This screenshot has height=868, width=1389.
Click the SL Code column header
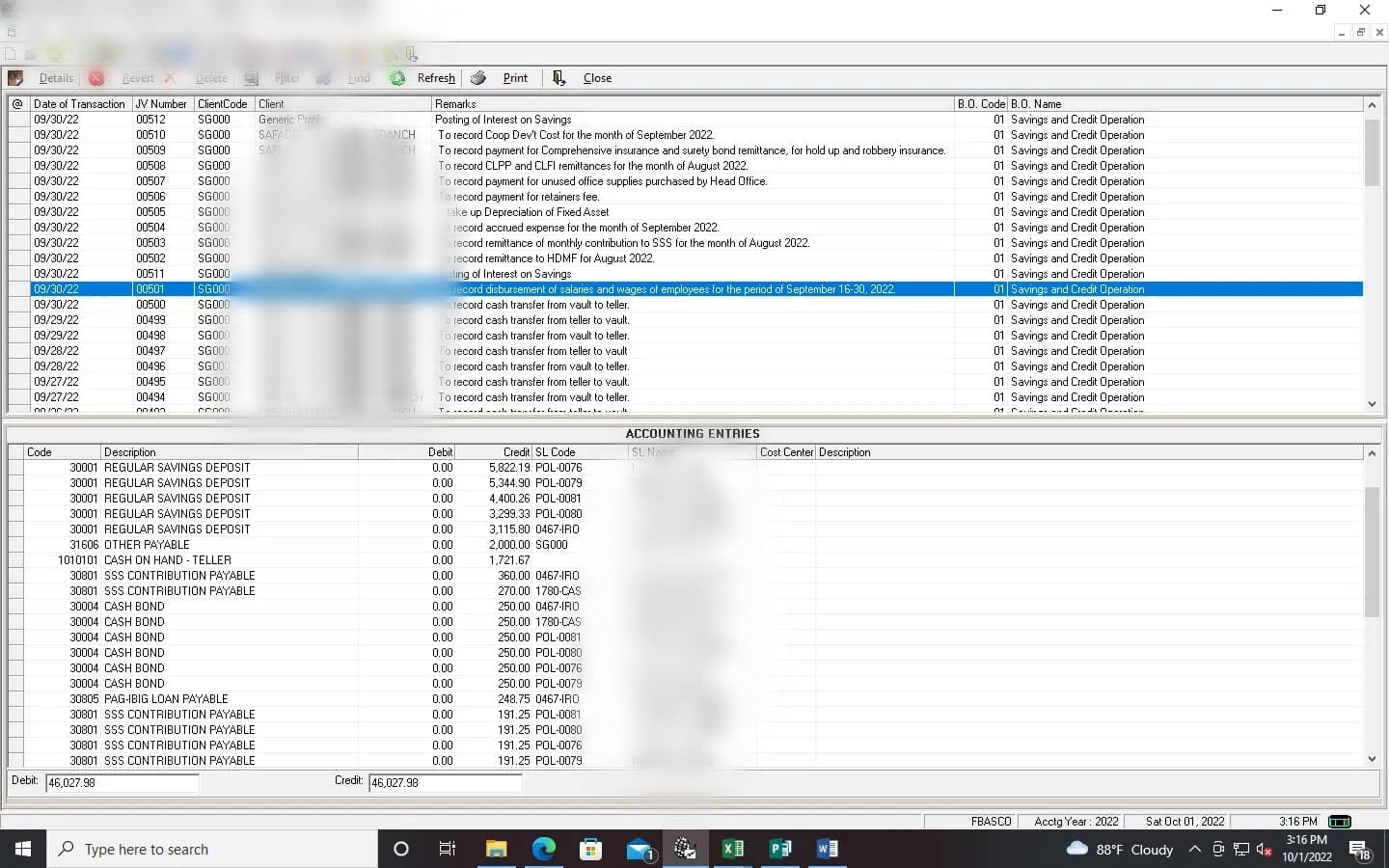click(x=580, y=452)
